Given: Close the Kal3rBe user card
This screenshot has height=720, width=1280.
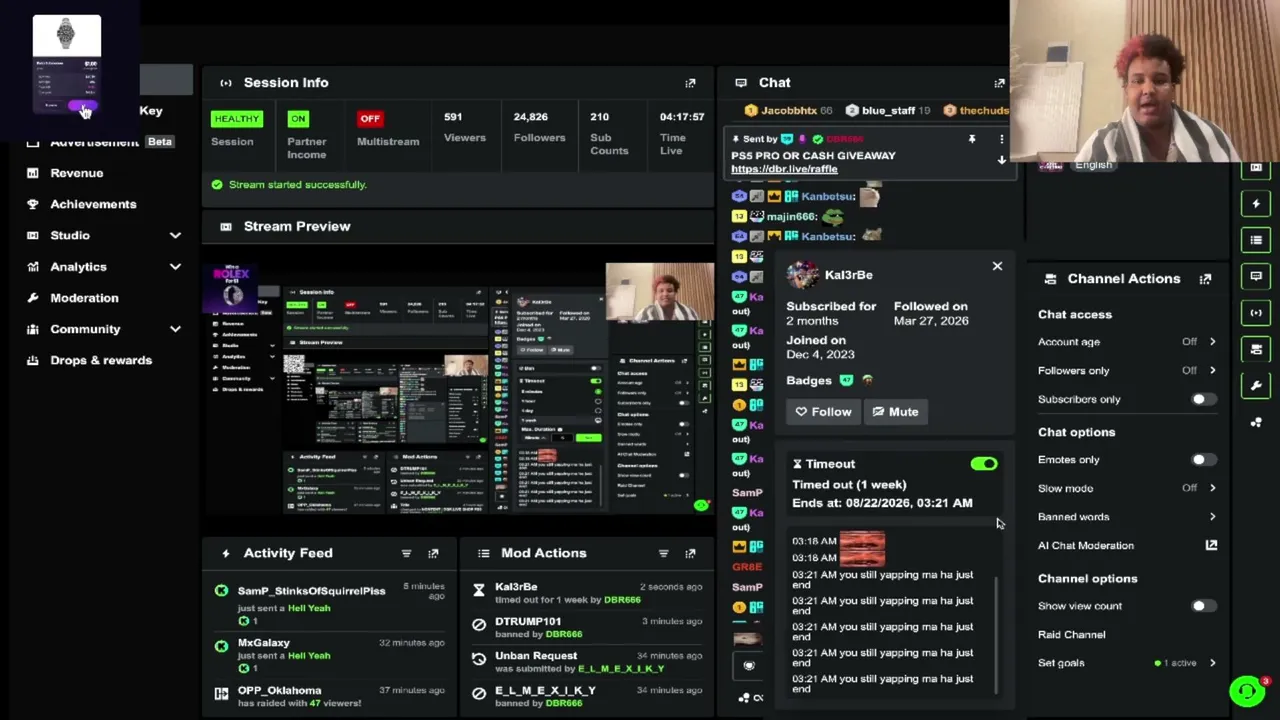Looking at the screenshot, I should point(997,266).
